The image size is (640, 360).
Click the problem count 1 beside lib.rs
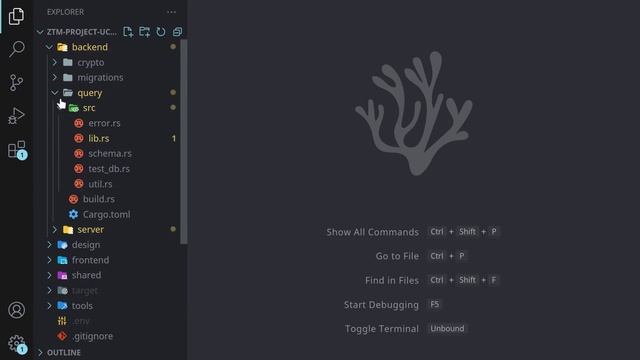coord(173,138)
